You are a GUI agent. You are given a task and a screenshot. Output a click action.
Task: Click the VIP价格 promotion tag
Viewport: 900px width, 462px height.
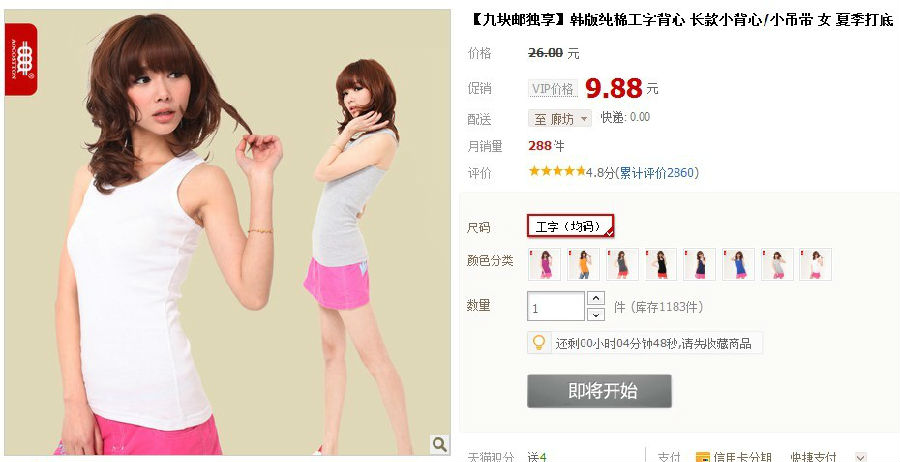[553, 89]
